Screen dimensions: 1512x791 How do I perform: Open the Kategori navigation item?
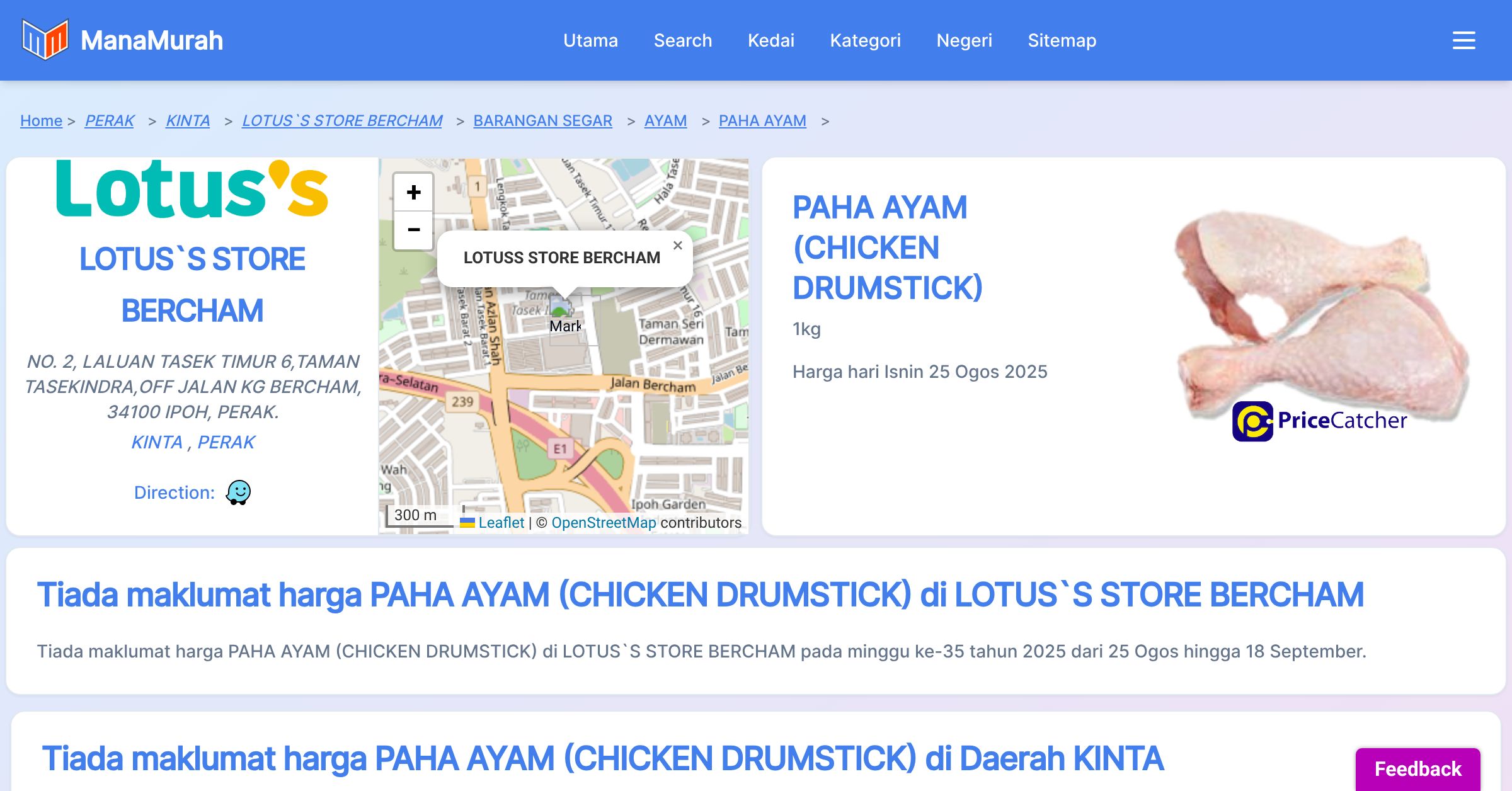point(865,40)
